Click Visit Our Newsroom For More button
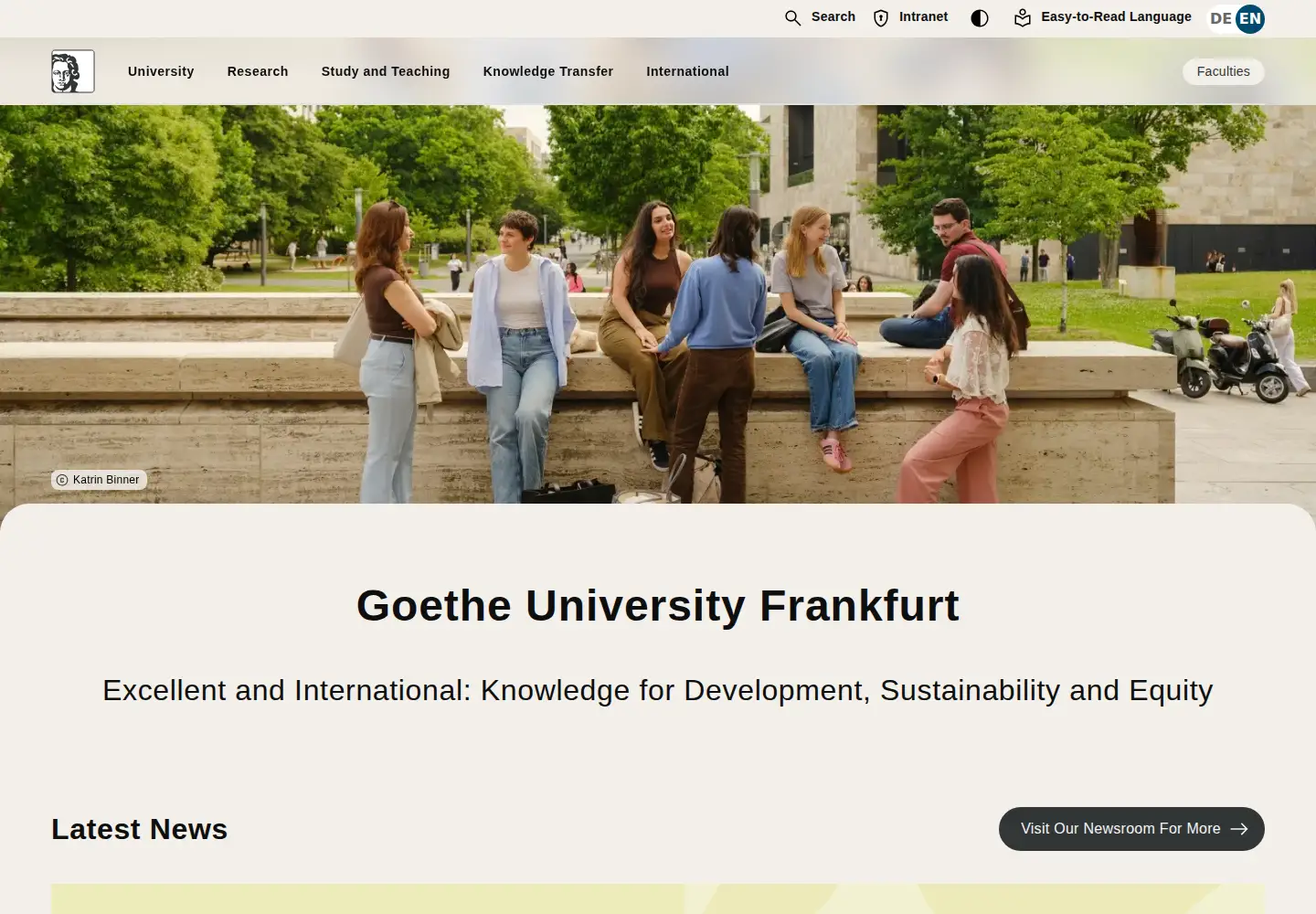The width and height of the screenshot is (1316, 914). click(x=1131, y=829)
